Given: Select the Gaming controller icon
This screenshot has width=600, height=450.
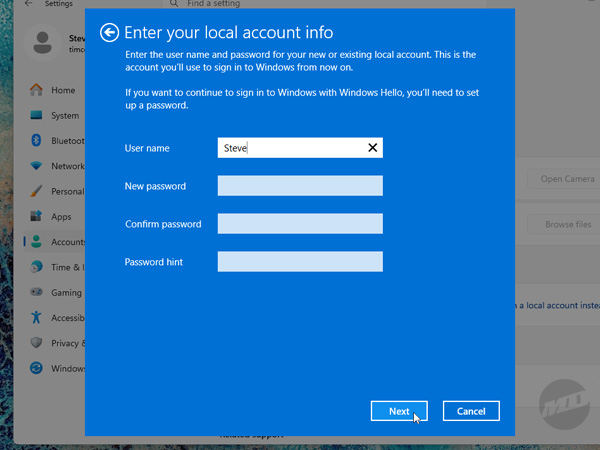Looking at the screenshot, I should click(37, 293).
